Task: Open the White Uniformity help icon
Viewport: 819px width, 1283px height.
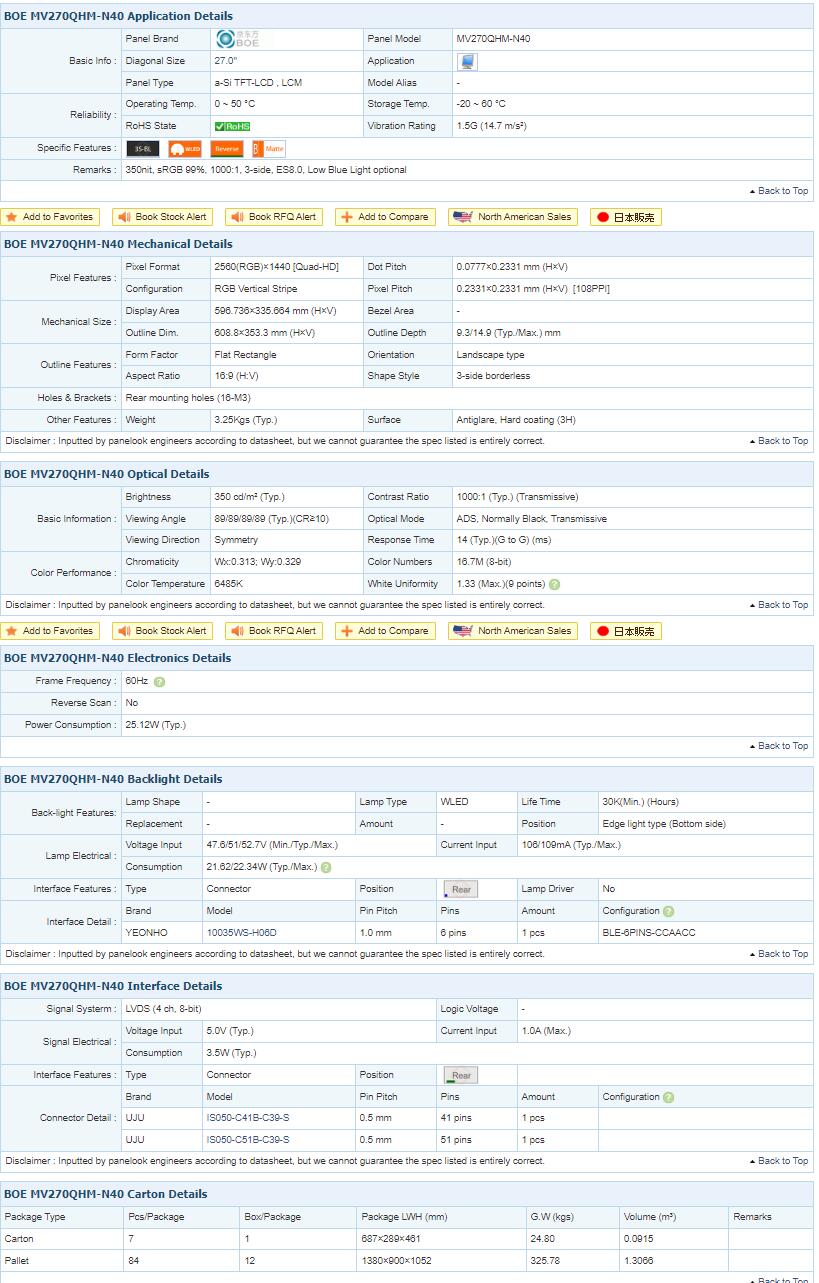Action: click(554, 584)
